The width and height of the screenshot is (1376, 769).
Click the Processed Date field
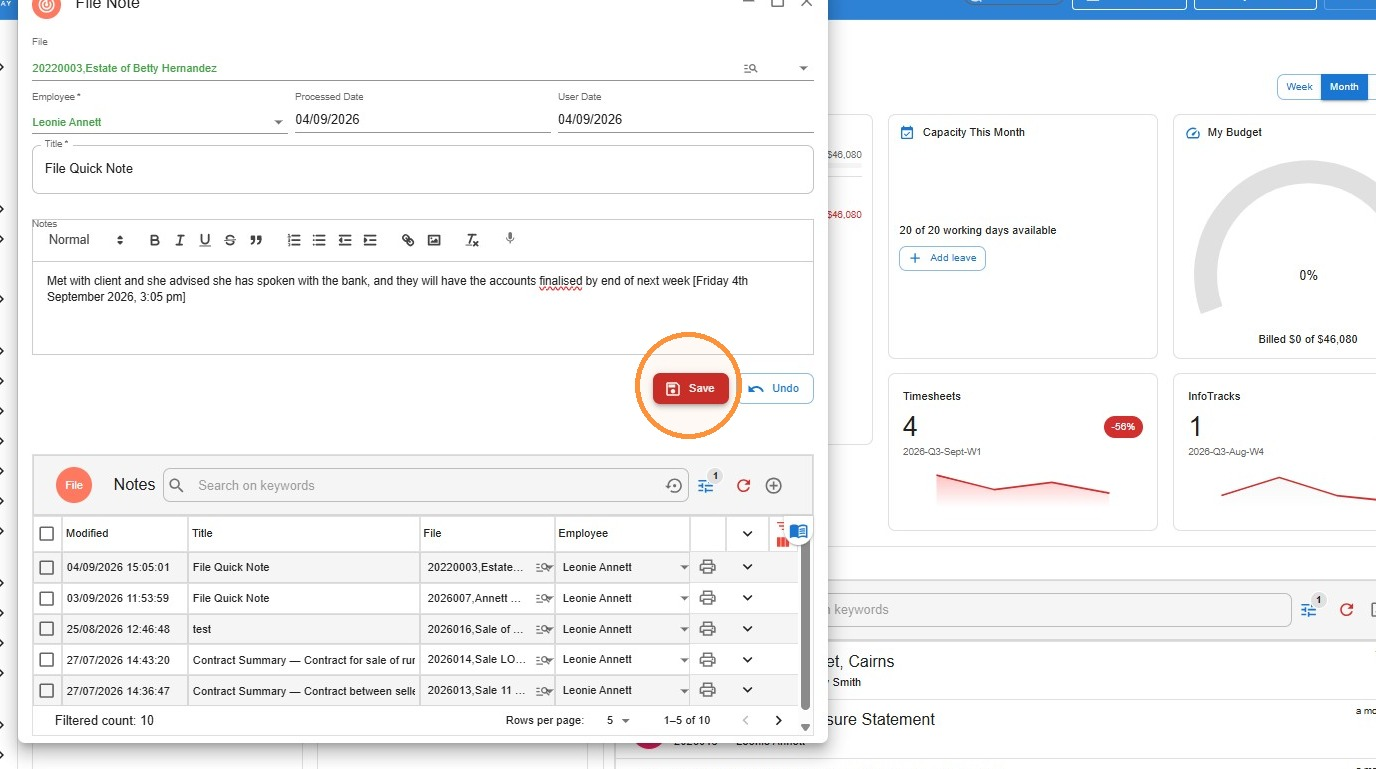tap(422, 119)
